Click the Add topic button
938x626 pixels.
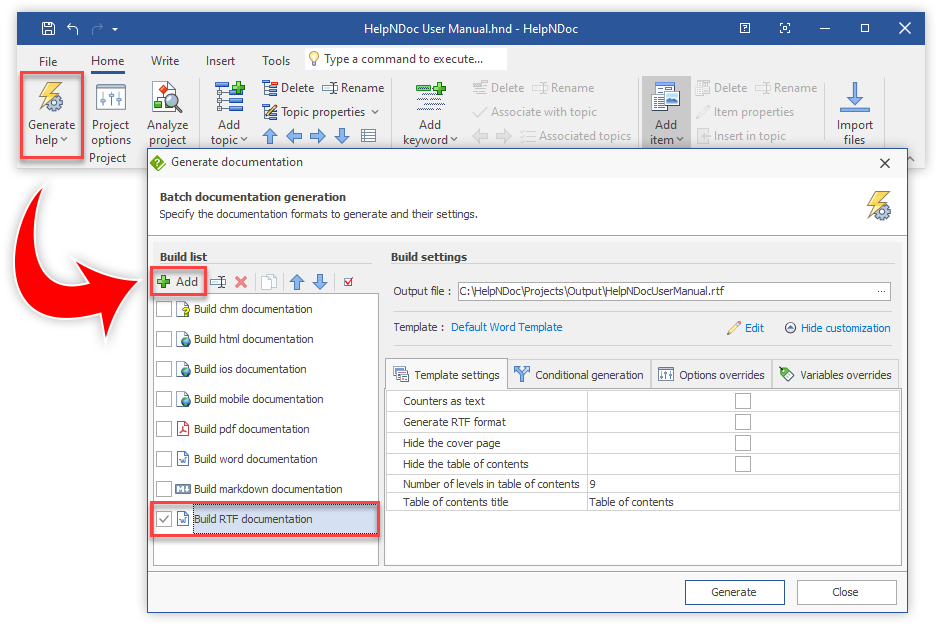pos(229,114)
